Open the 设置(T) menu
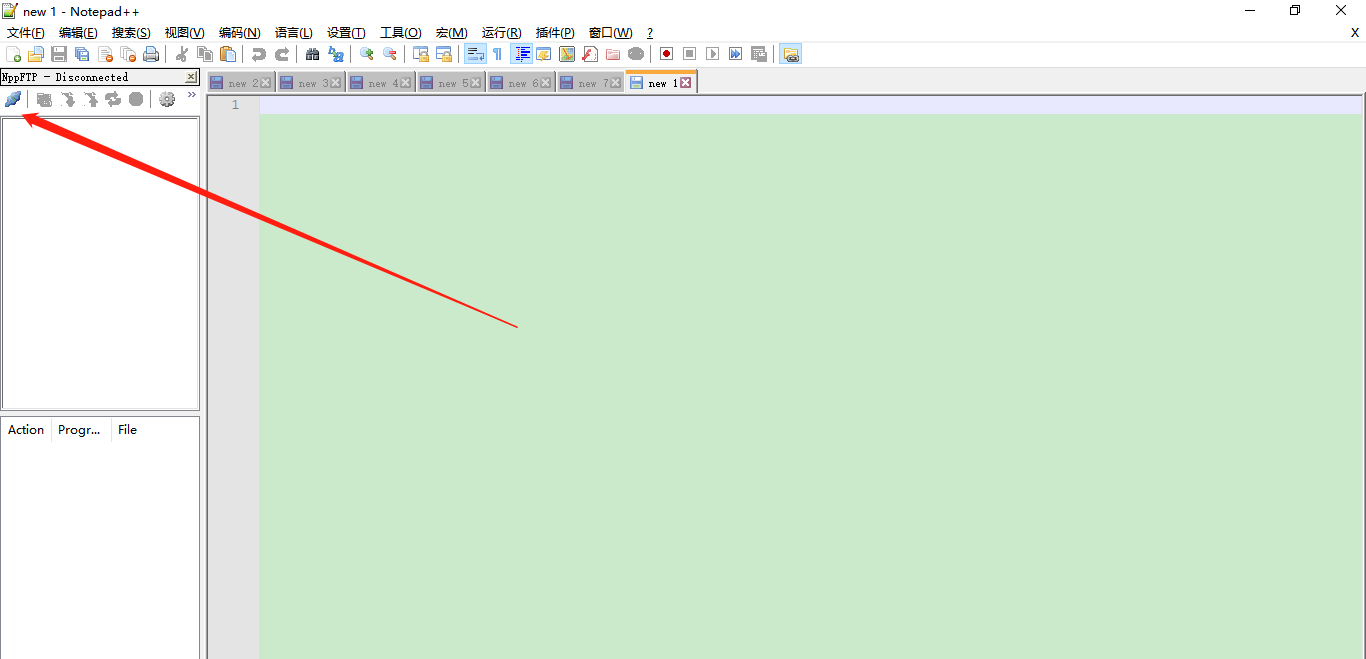The image size is (1366, 659). point(346,33)
